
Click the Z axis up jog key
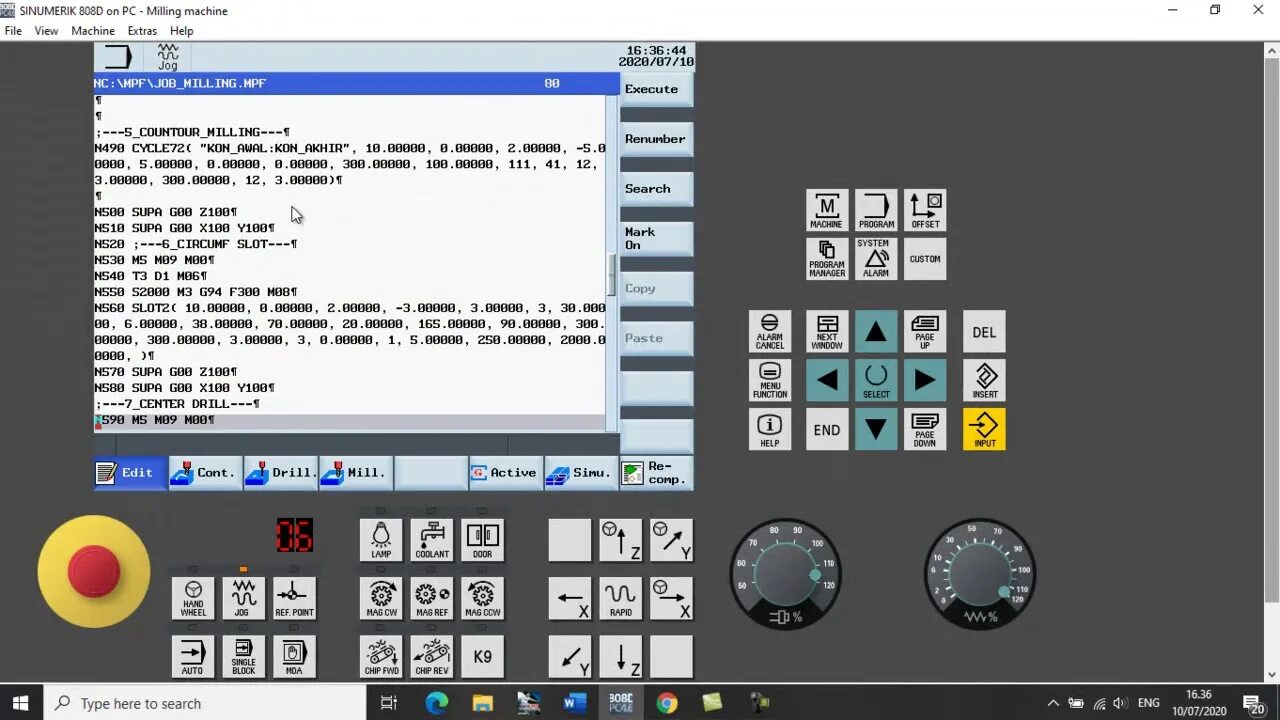(621, 540)
